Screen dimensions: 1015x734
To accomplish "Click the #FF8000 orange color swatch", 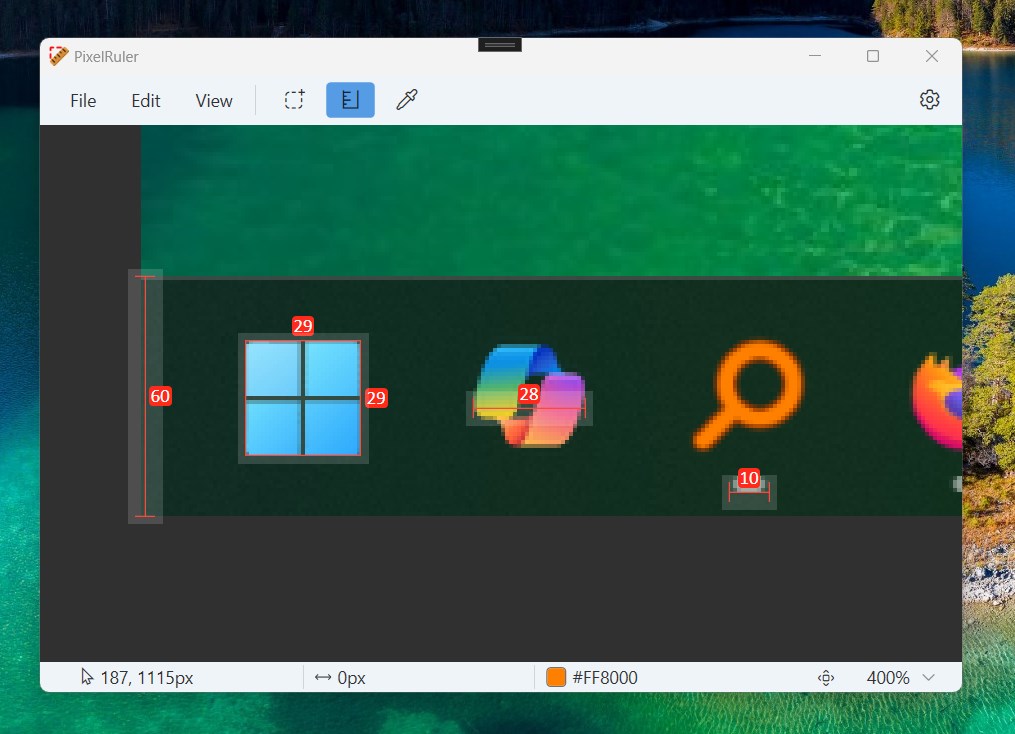I will click(556, 677).
